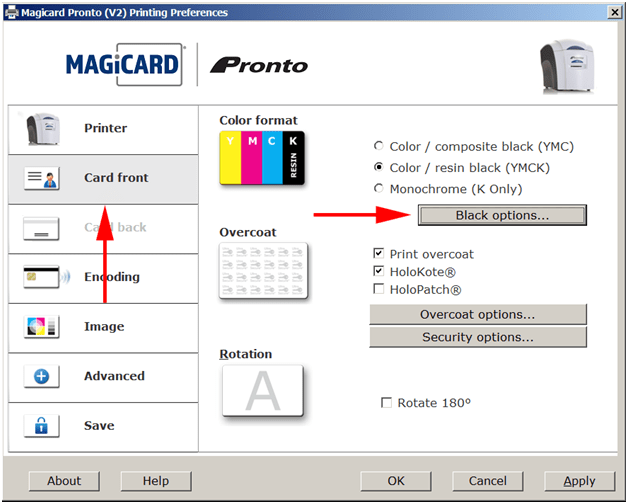This screenshot has height=504, width=628.
Task: Click the Card back icon
Action: pos(41,228)
